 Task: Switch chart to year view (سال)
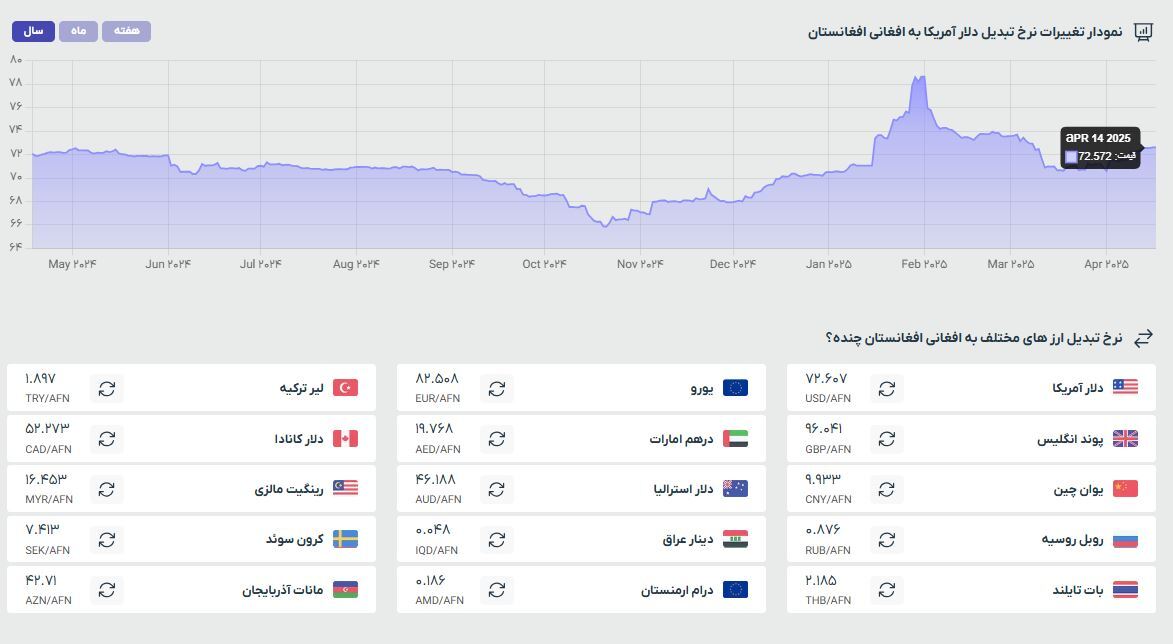point(34,31)
